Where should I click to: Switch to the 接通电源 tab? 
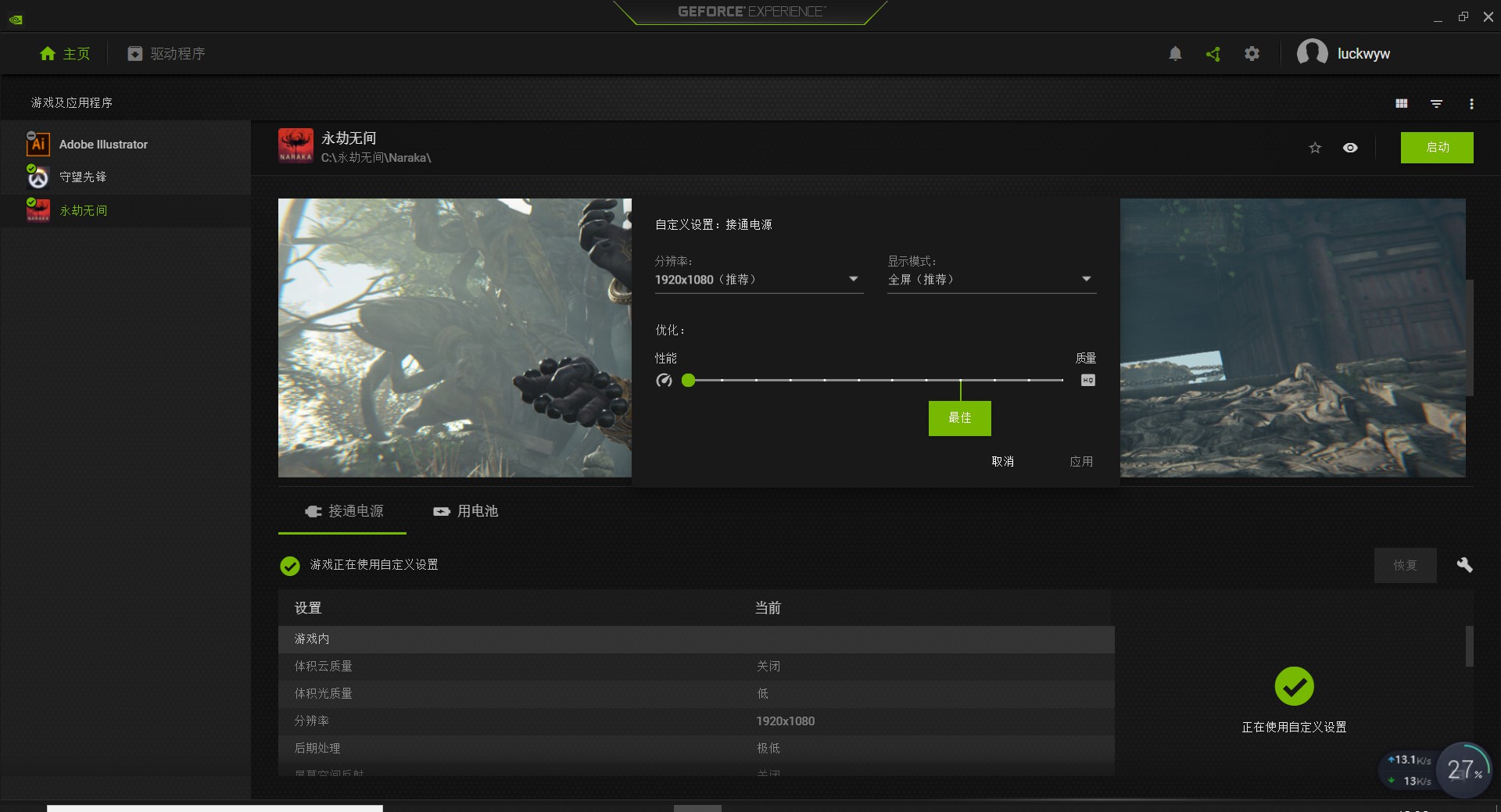342,512
